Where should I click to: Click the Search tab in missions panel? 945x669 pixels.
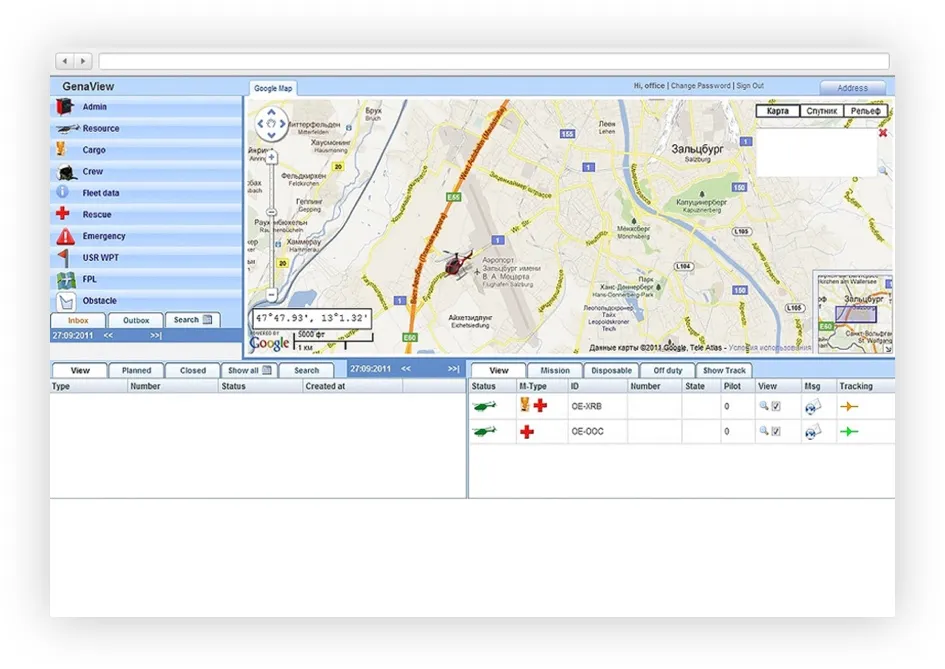click(306, 370)
